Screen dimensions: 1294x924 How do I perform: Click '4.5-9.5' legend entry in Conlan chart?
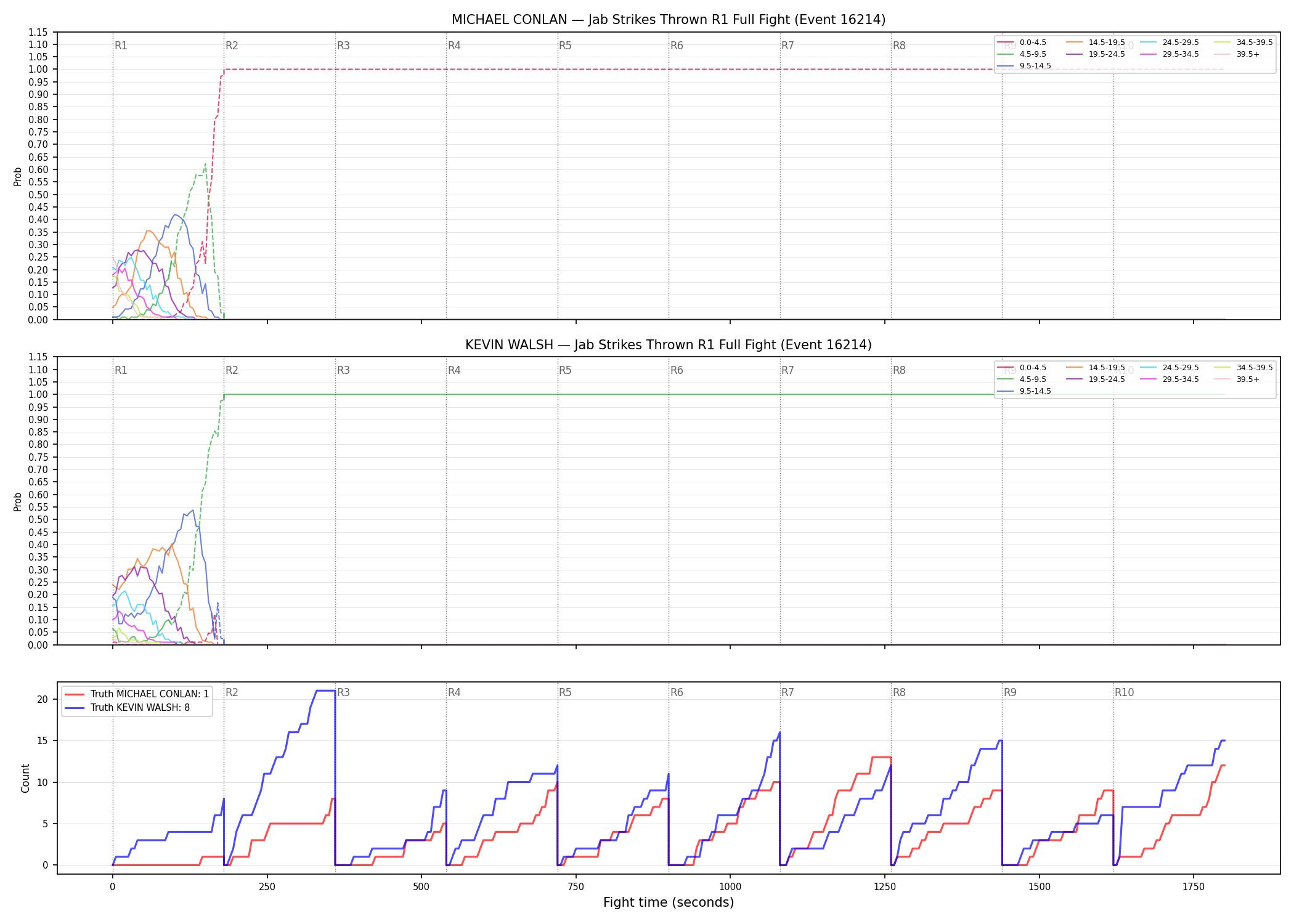[1022, 54]
